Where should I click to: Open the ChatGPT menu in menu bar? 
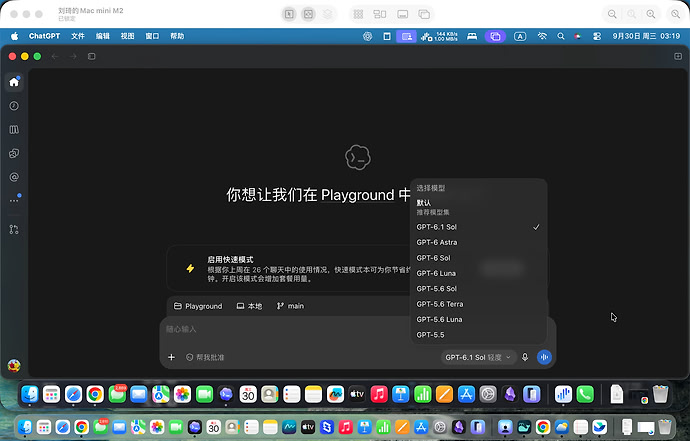44,36
